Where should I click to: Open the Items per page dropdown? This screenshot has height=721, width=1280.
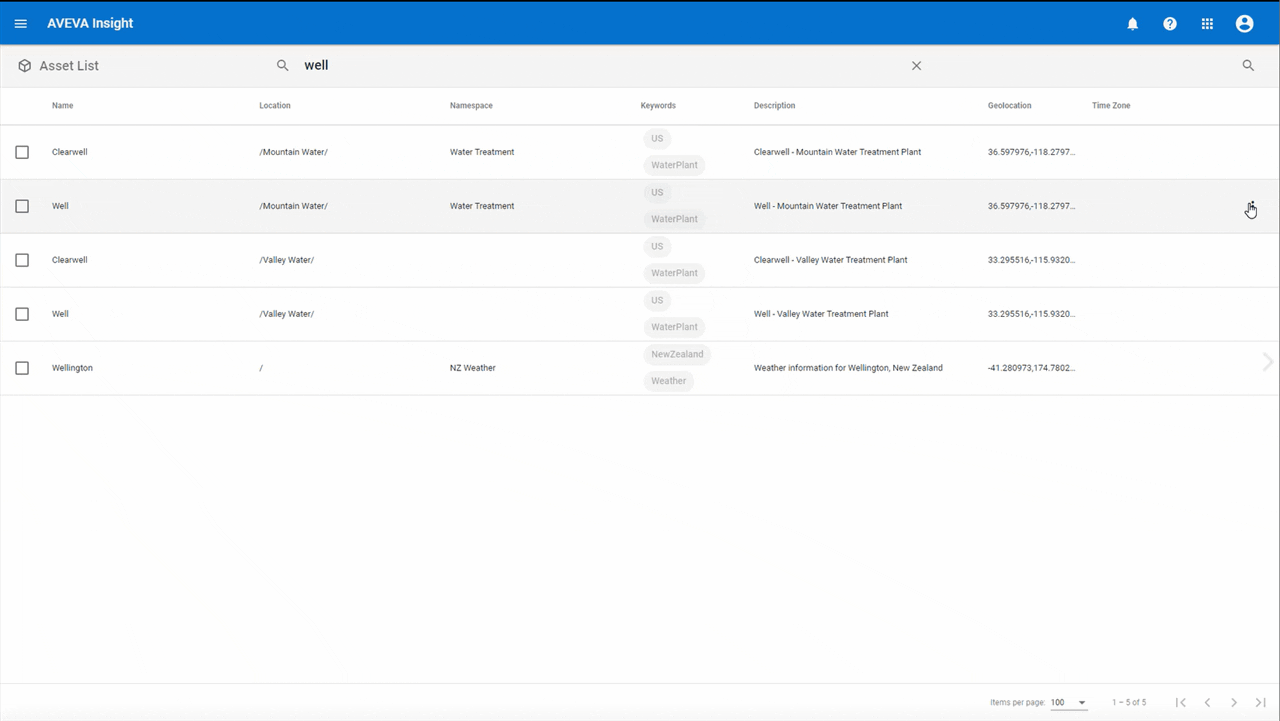(1068, 703)
